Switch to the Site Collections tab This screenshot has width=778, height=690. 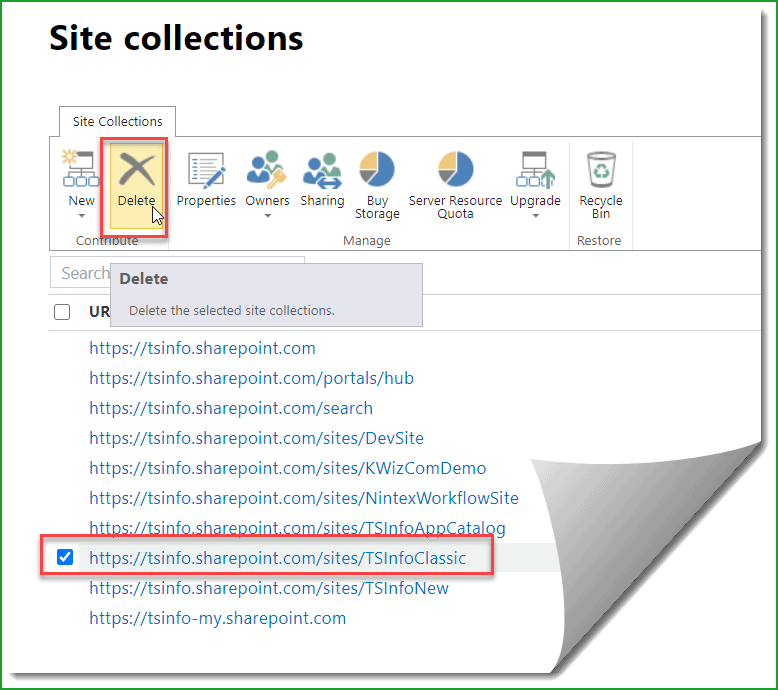(x=118, y=122)
